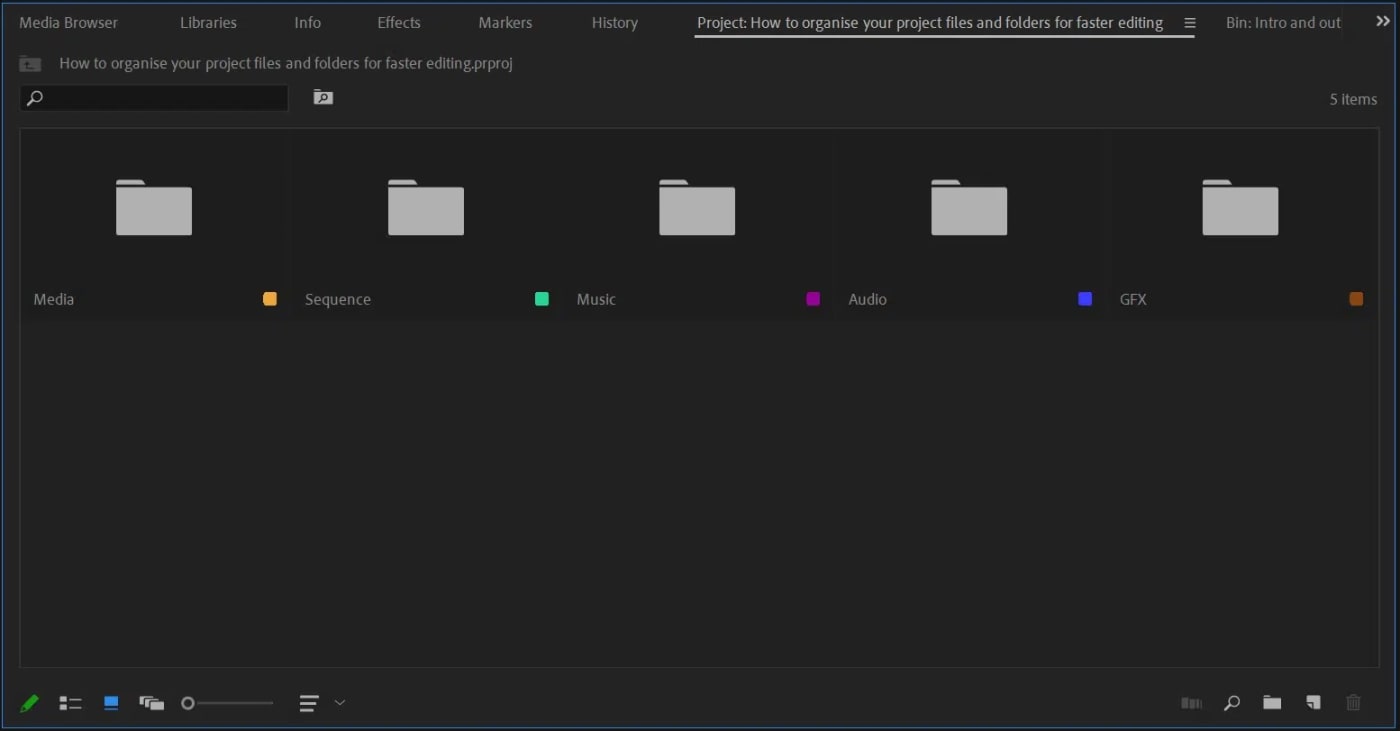Open the Project panel menu via hamburger icon

click(1189, 22)
